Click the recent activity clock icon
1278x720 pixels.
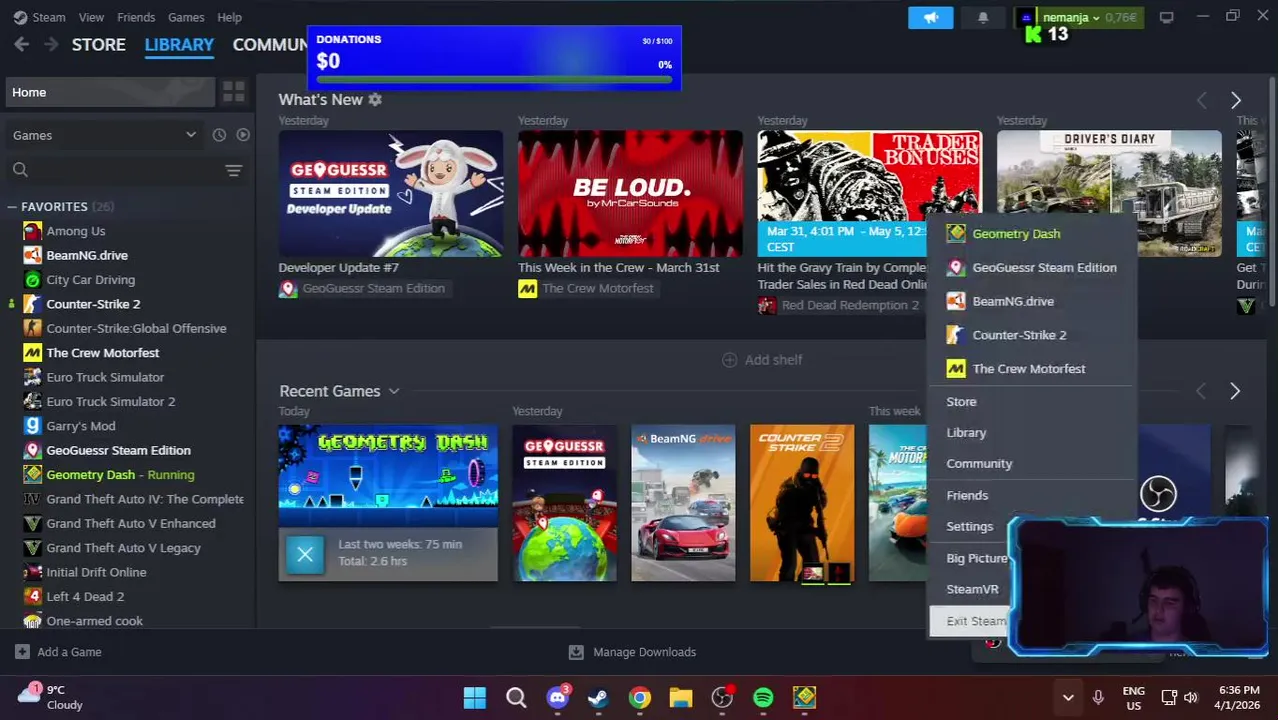pos(219,135)
